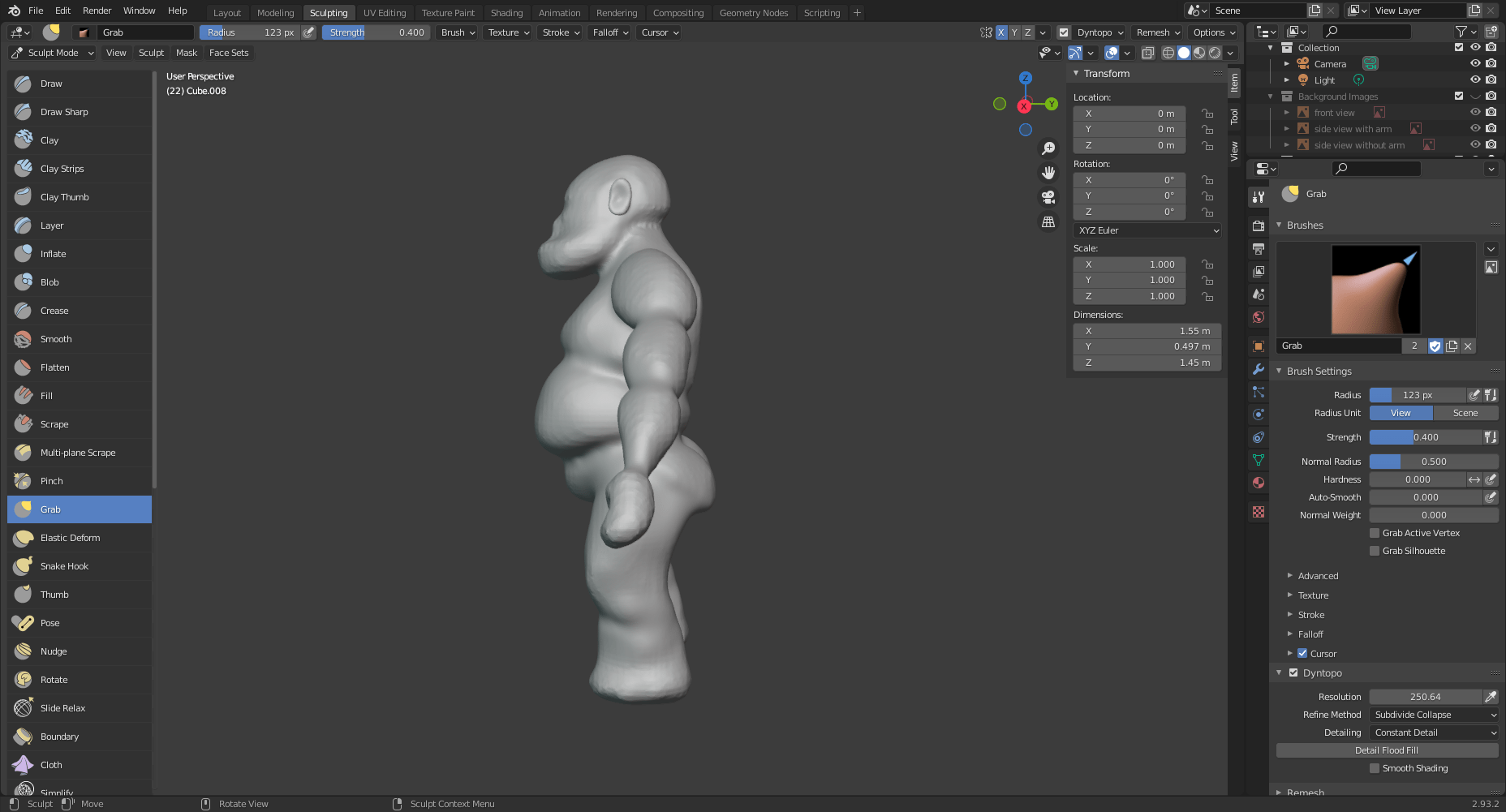Viewport: 1506px width, 812px height.
Task: Expand the Advanced brush settings section
Action: click(1318, 576)
